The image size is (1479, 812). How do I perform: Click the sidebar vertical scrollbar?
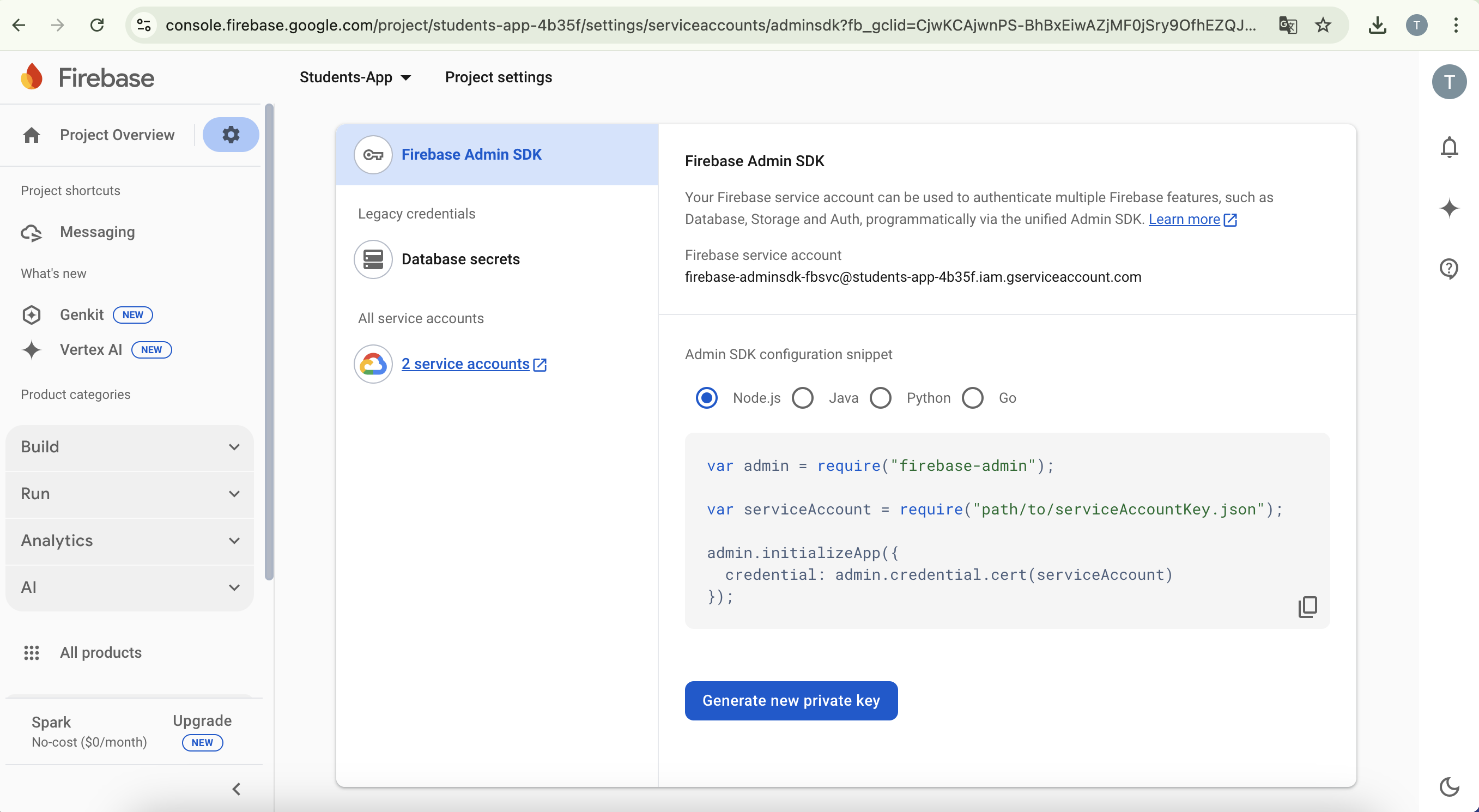click(269, 342)
